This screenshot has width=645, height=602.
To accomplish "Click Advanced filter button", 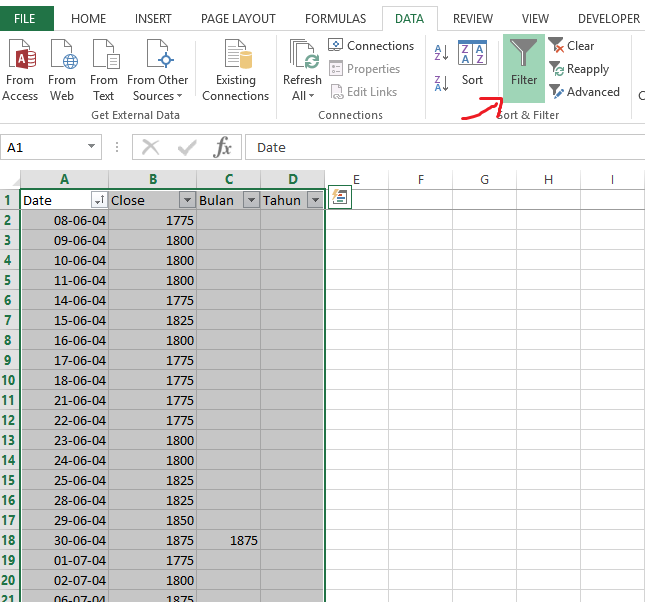I will point(584,92).
